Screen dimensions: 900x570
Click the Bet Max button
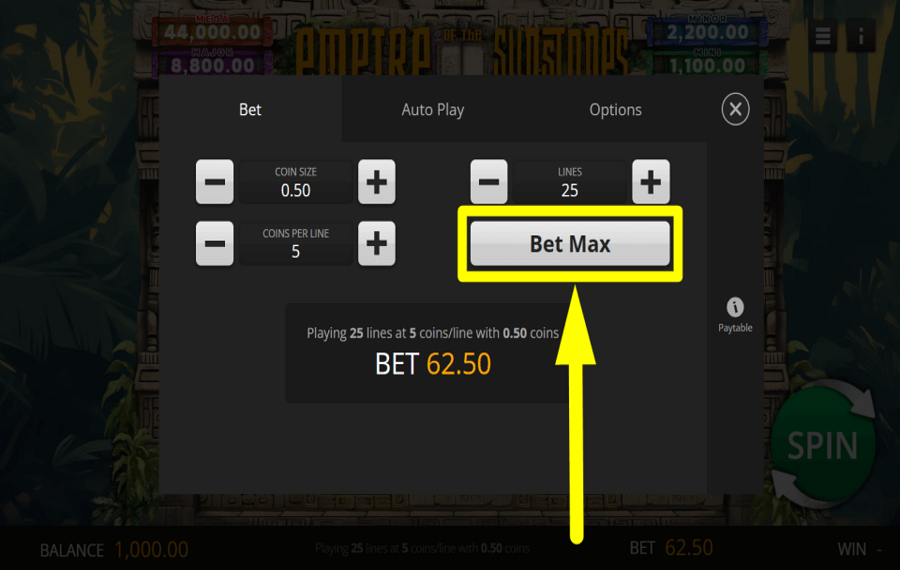pos(570,244)
